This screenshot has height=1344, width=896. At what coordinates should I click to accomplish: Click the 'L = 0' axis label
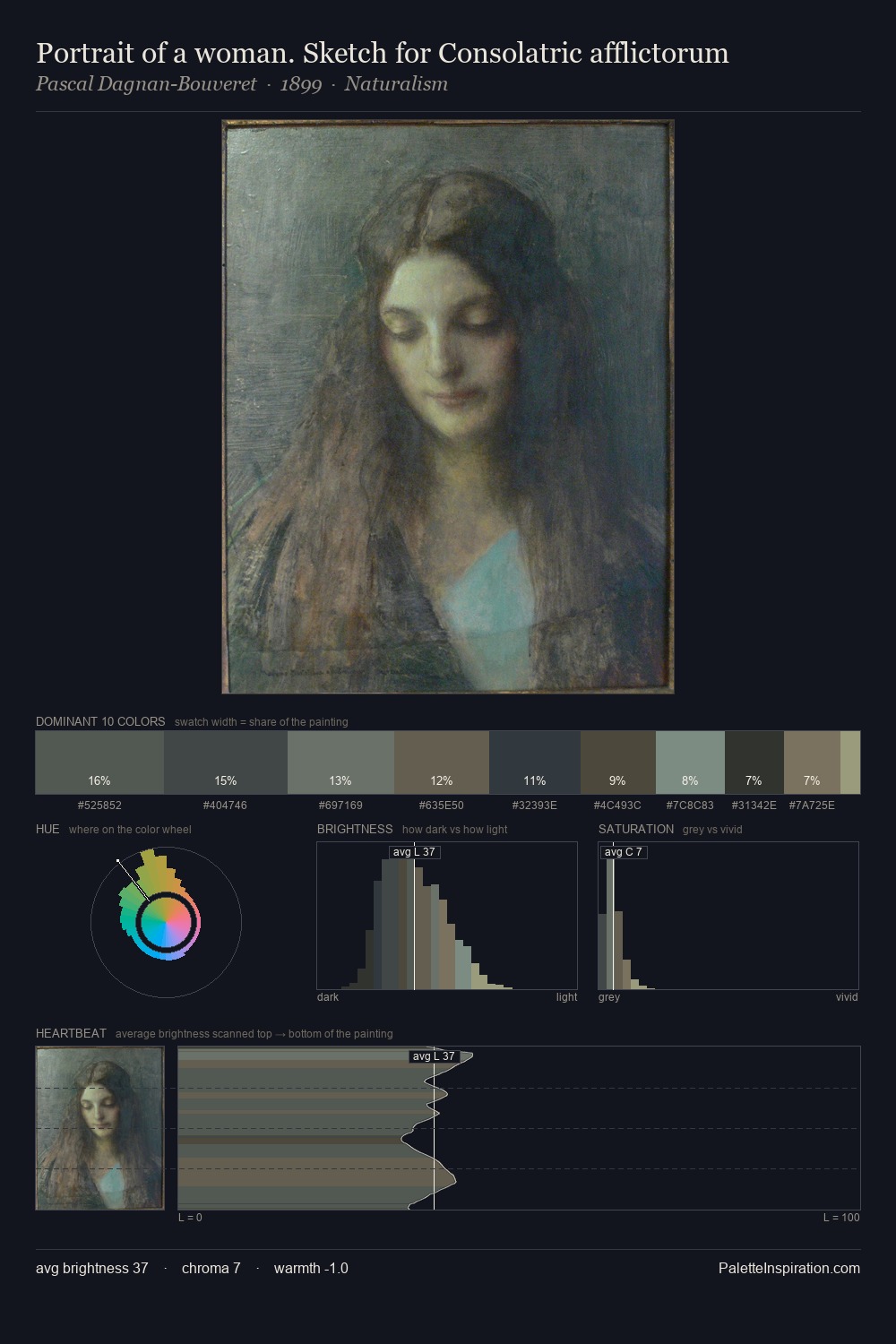[190, 1218]
